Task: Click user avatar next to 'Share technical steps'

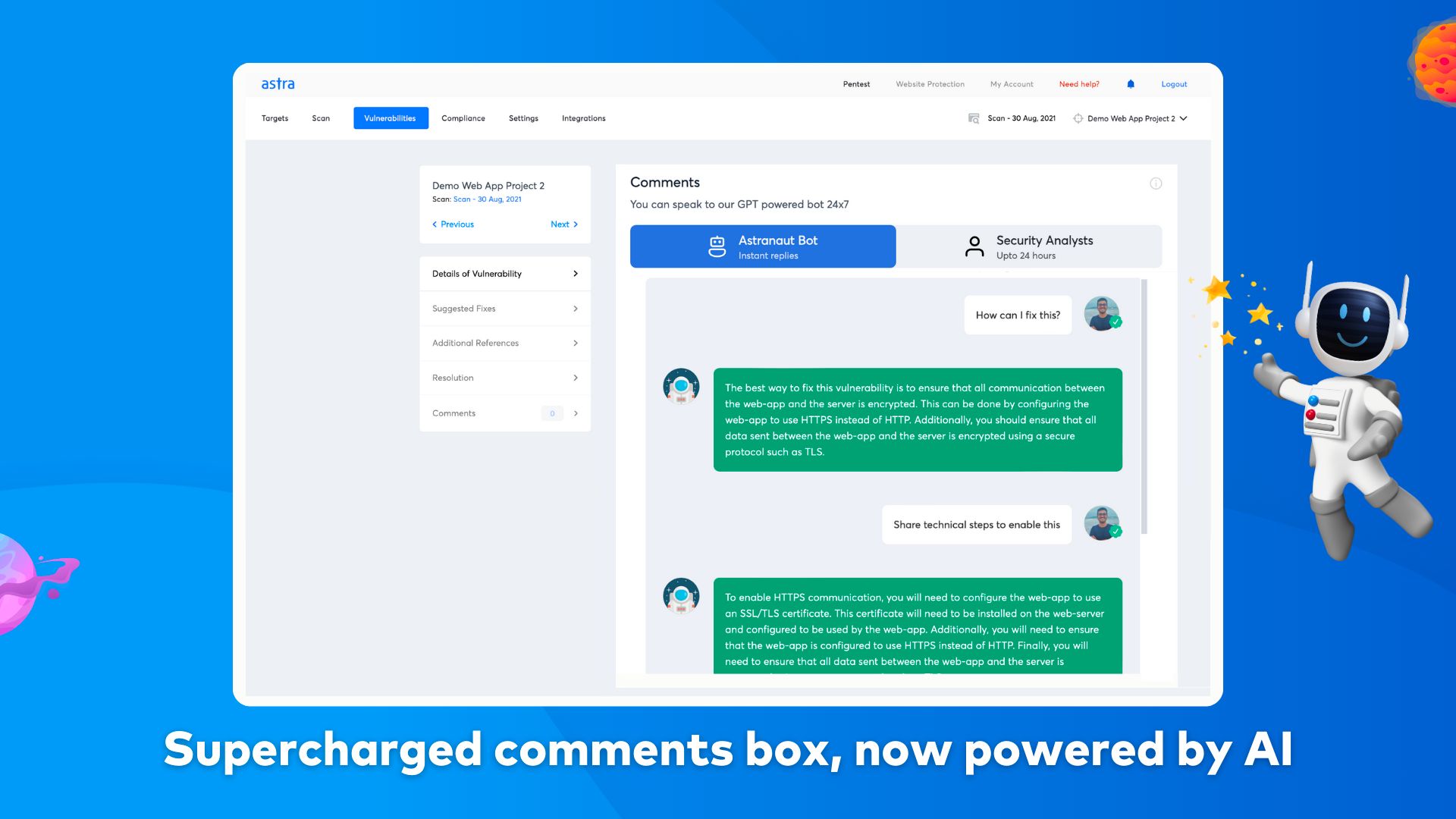Action: pos(1102,523)
